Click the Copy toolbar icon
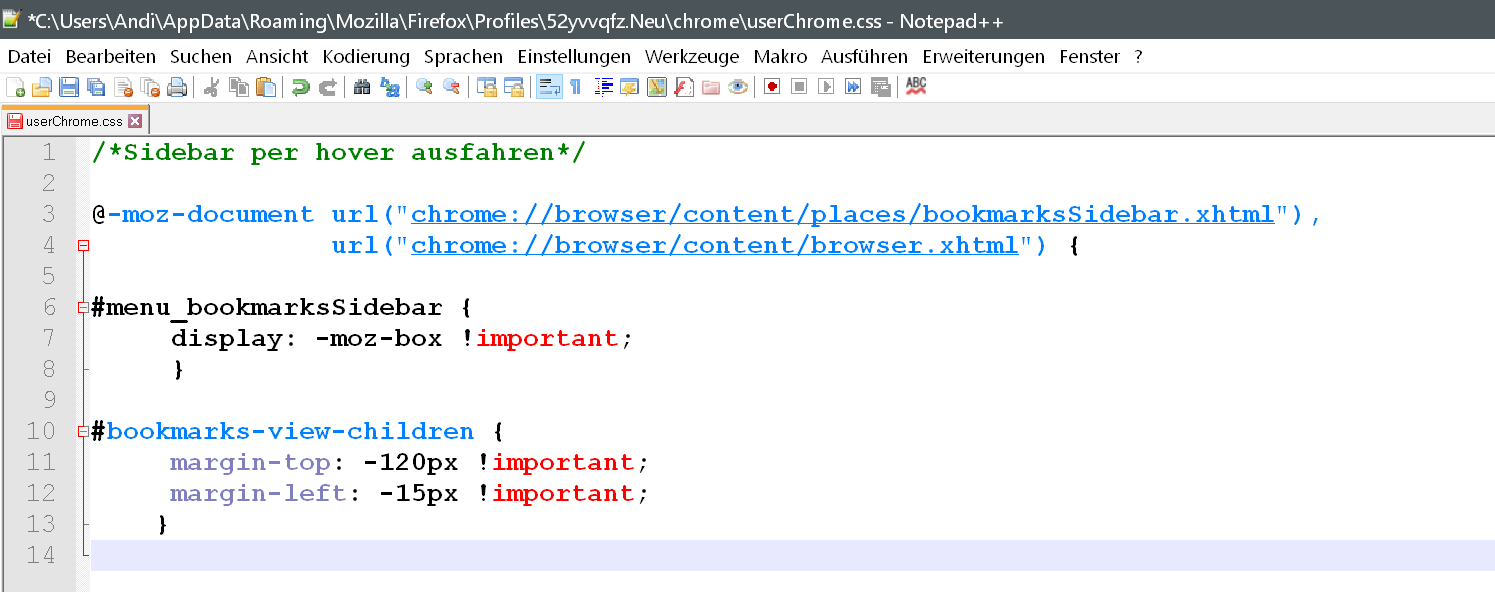The height and width of the screenshot is (592, 1495). pyautogui.click(x=238, y=87)
